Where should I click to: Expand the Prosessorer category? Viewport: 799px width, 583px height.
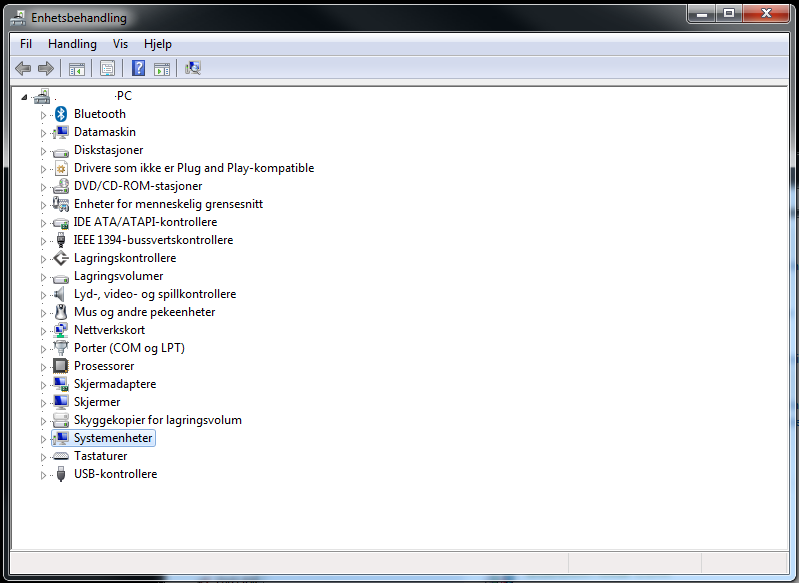coord(43,367)
